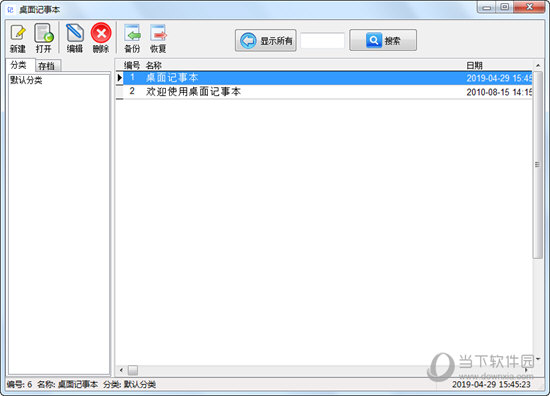Select row 2 欢迎使用桌面记事本
Viewport: 550px width, 396px height.
tap(328, 92)
